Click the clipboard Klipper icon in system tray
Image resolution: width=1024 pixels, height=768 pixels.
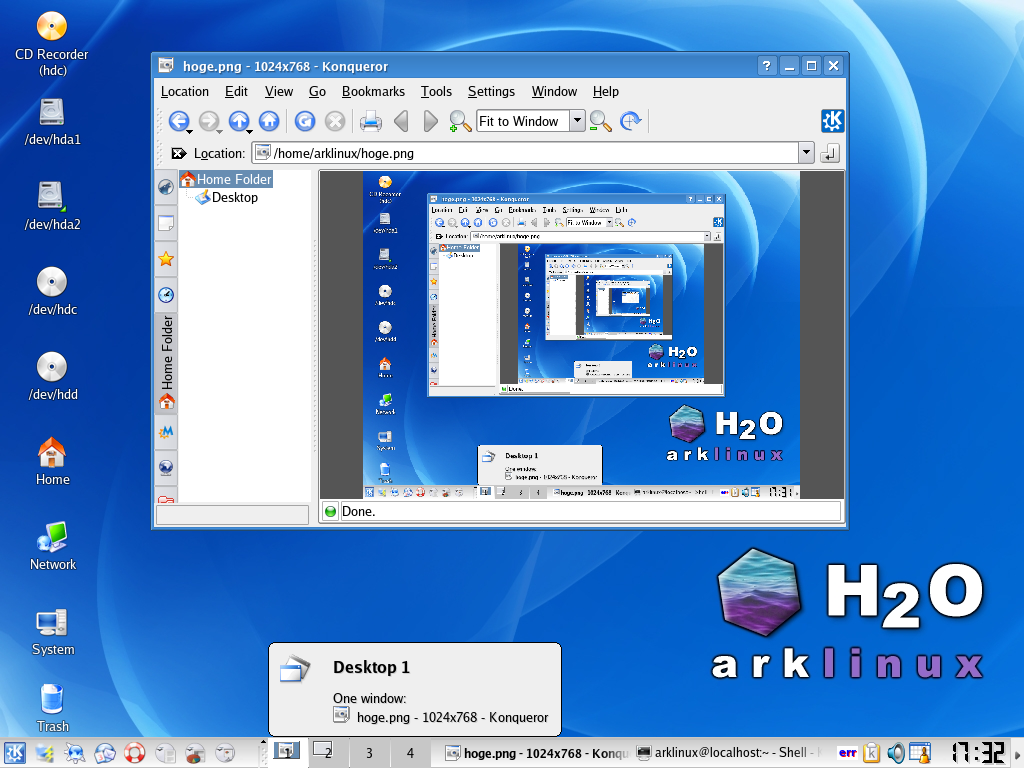(x=871, y=753)
